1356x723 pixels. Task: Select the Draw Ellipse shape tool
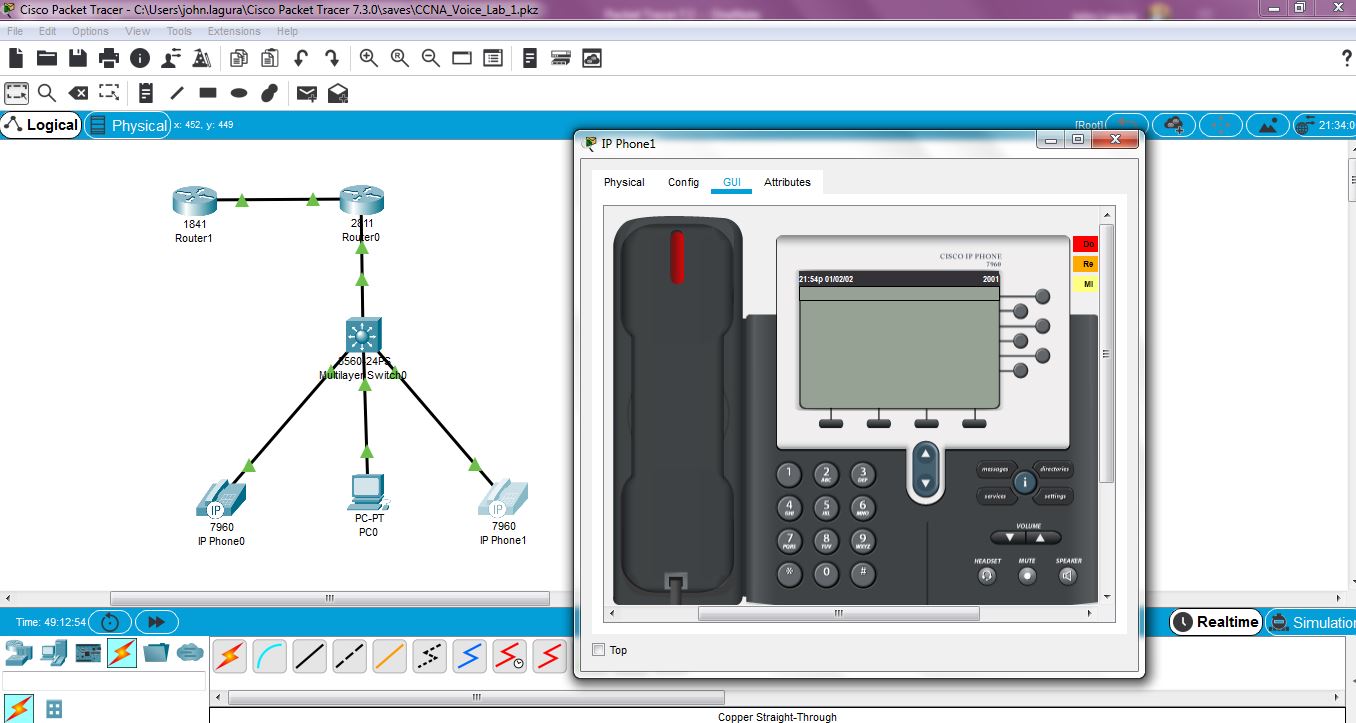coord(237,92)
